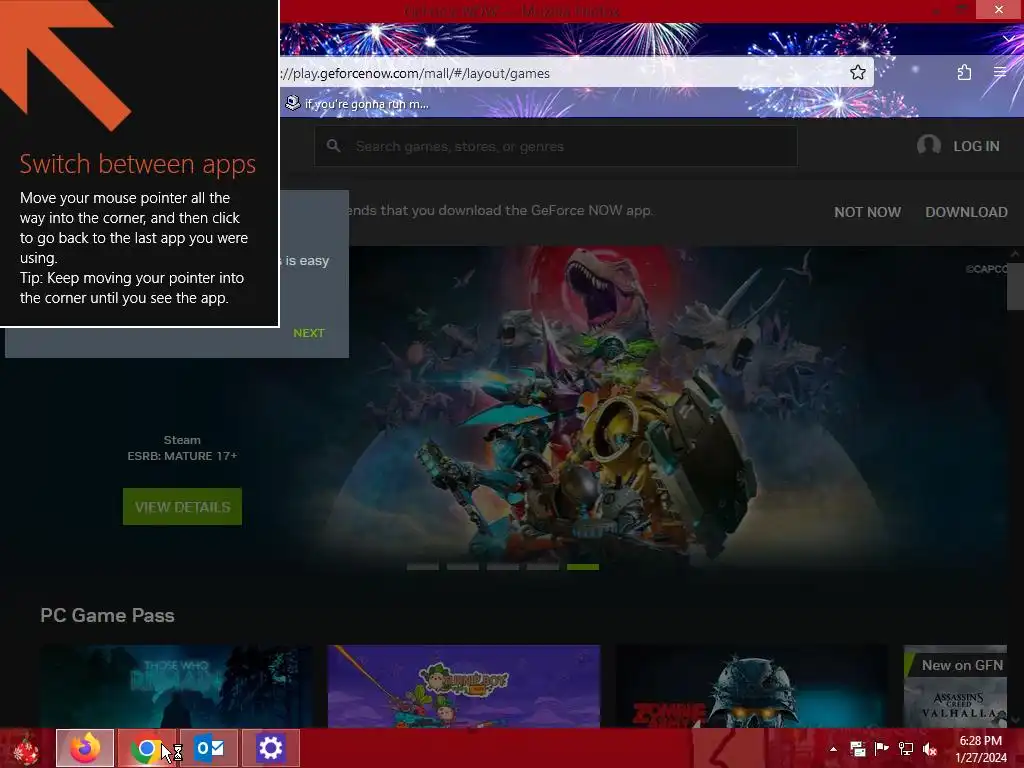
Task: Click VIEW DETAILS for the featured game
Action: [182, 507]
